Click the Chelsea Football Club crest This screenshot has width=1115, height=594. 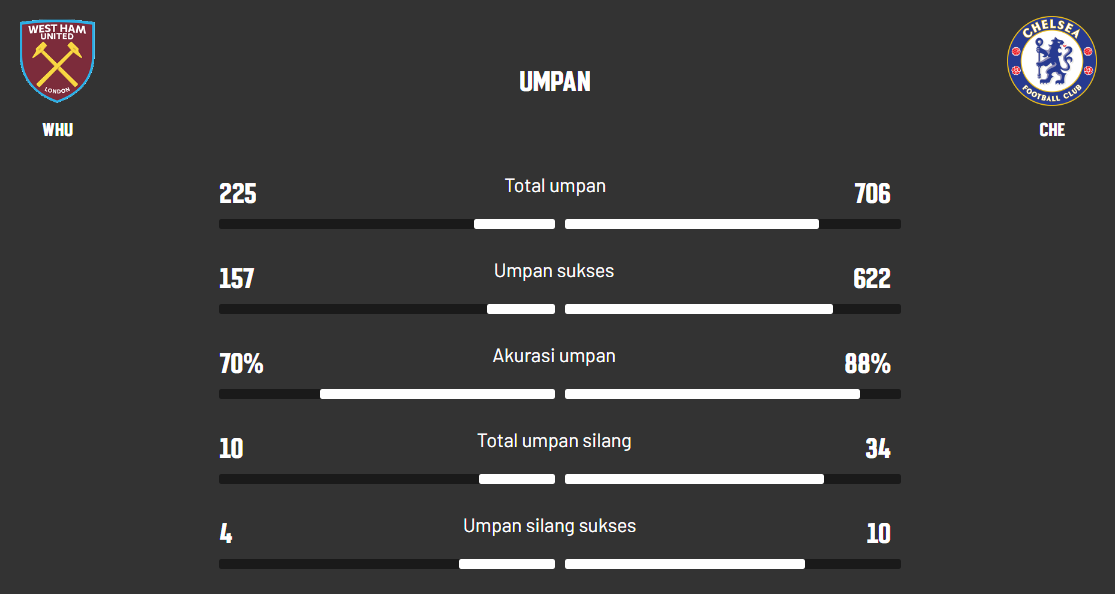[x=1051, y=61]
